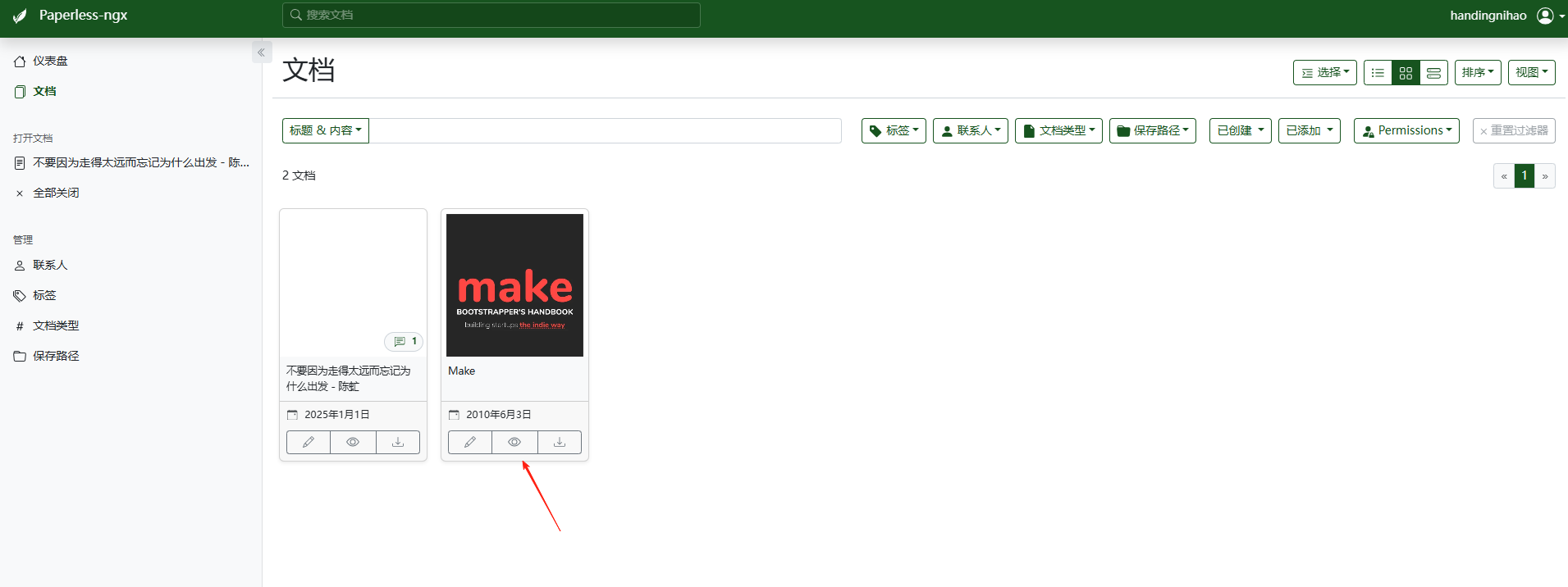1568x587 pixels.
Task: Open the comment badge showing 1 note
Action: click(405, 341)
